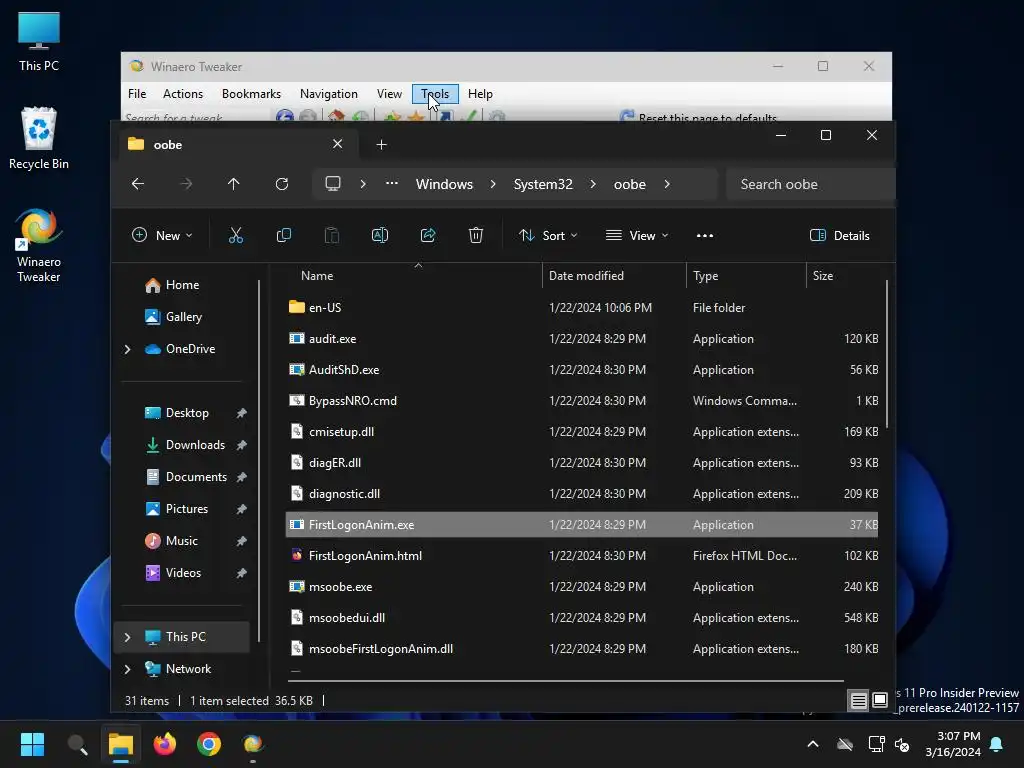The image size is (1024, 768).
Task: Switch to details view icon in status bar
Action: pyautogui.click(x=858, y=701)
